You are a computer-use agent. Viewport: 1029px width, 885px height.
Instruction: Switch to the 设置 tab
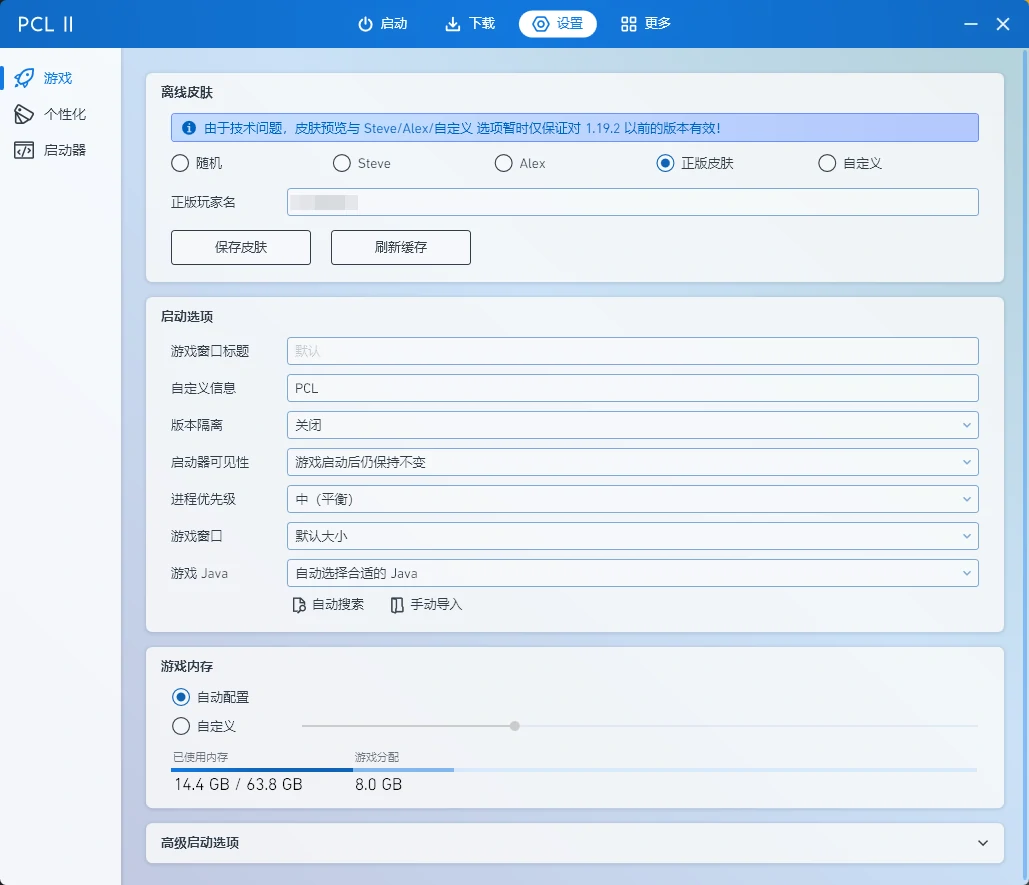tap(558, 24)
